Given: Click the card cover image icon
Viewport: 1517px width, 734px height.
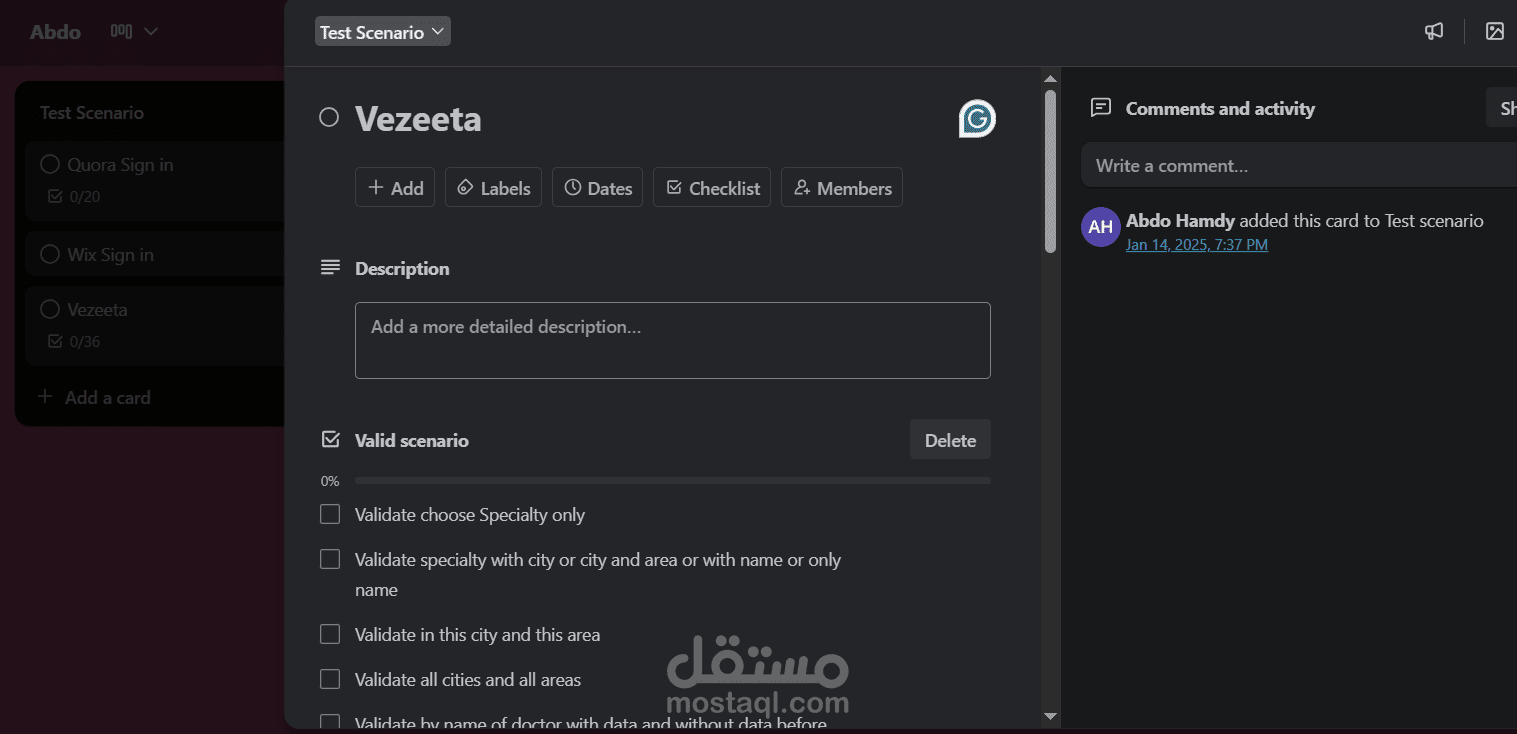Looking at the screenshot, I should (x=1495, y=32).
